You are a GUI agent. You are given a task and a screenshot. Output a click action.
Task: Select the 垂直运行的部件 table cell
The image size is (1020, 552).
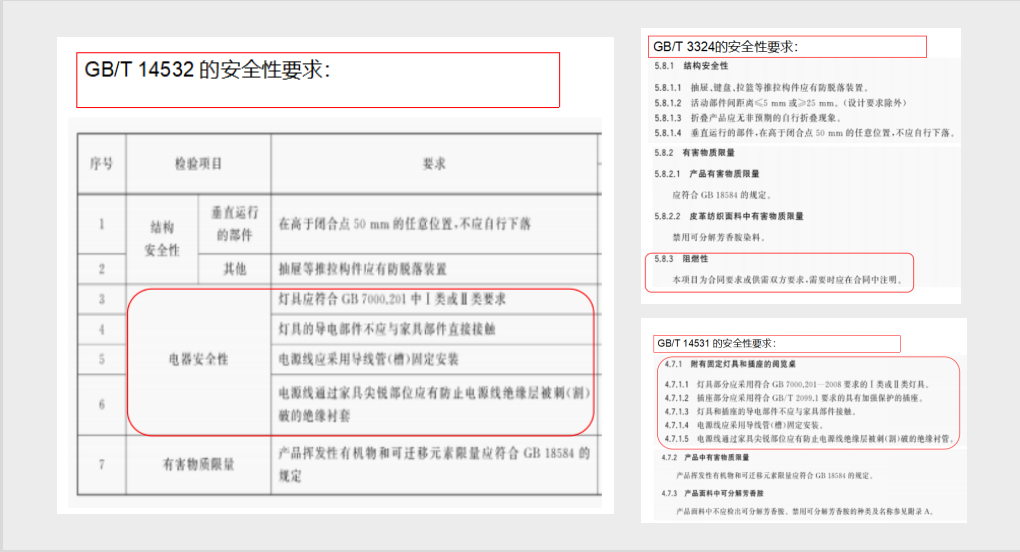[235, 225]
